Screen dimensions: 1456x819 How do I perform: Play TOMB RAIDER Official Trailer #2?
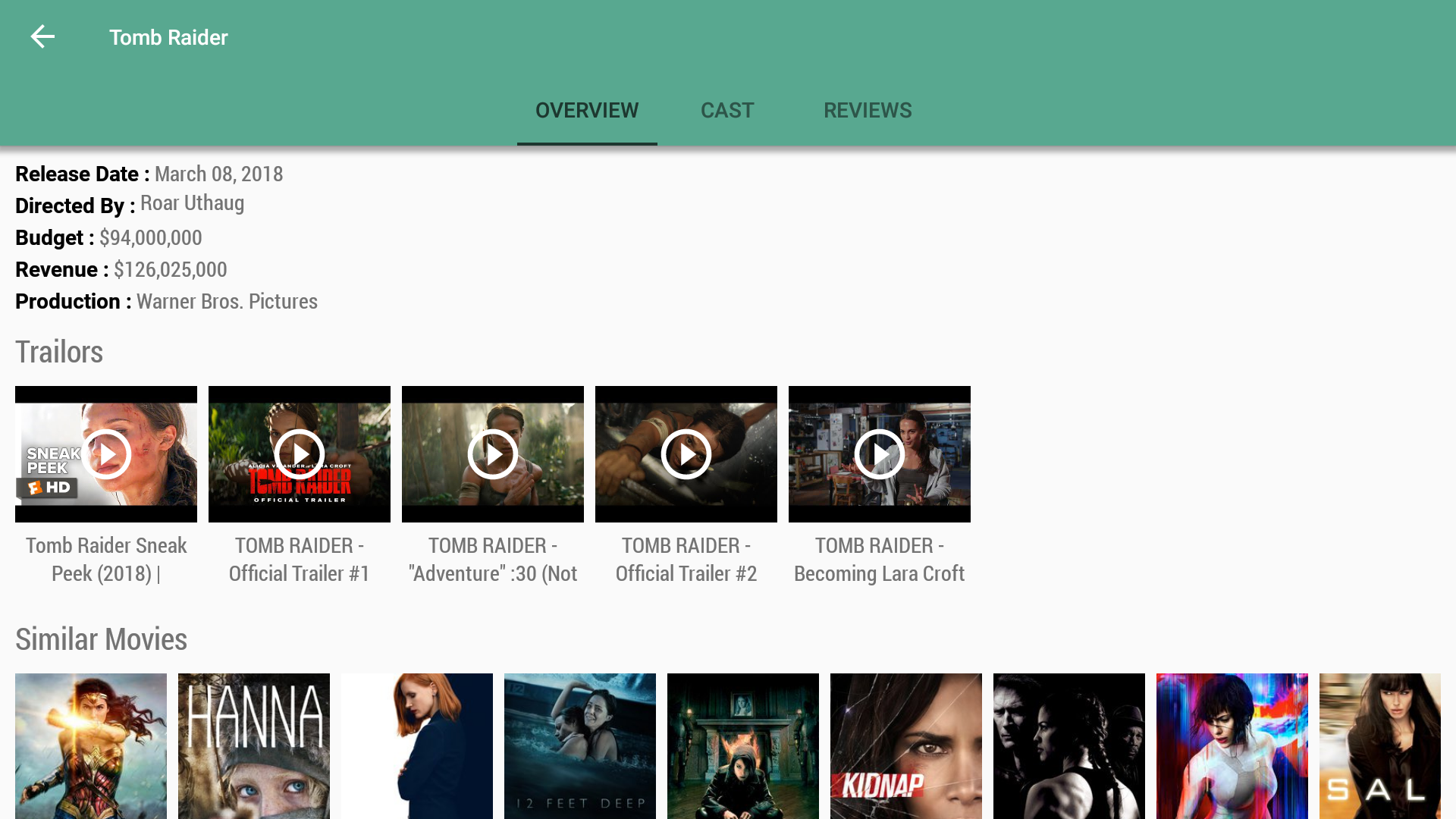pyautogui.click(x=686, y=453)
